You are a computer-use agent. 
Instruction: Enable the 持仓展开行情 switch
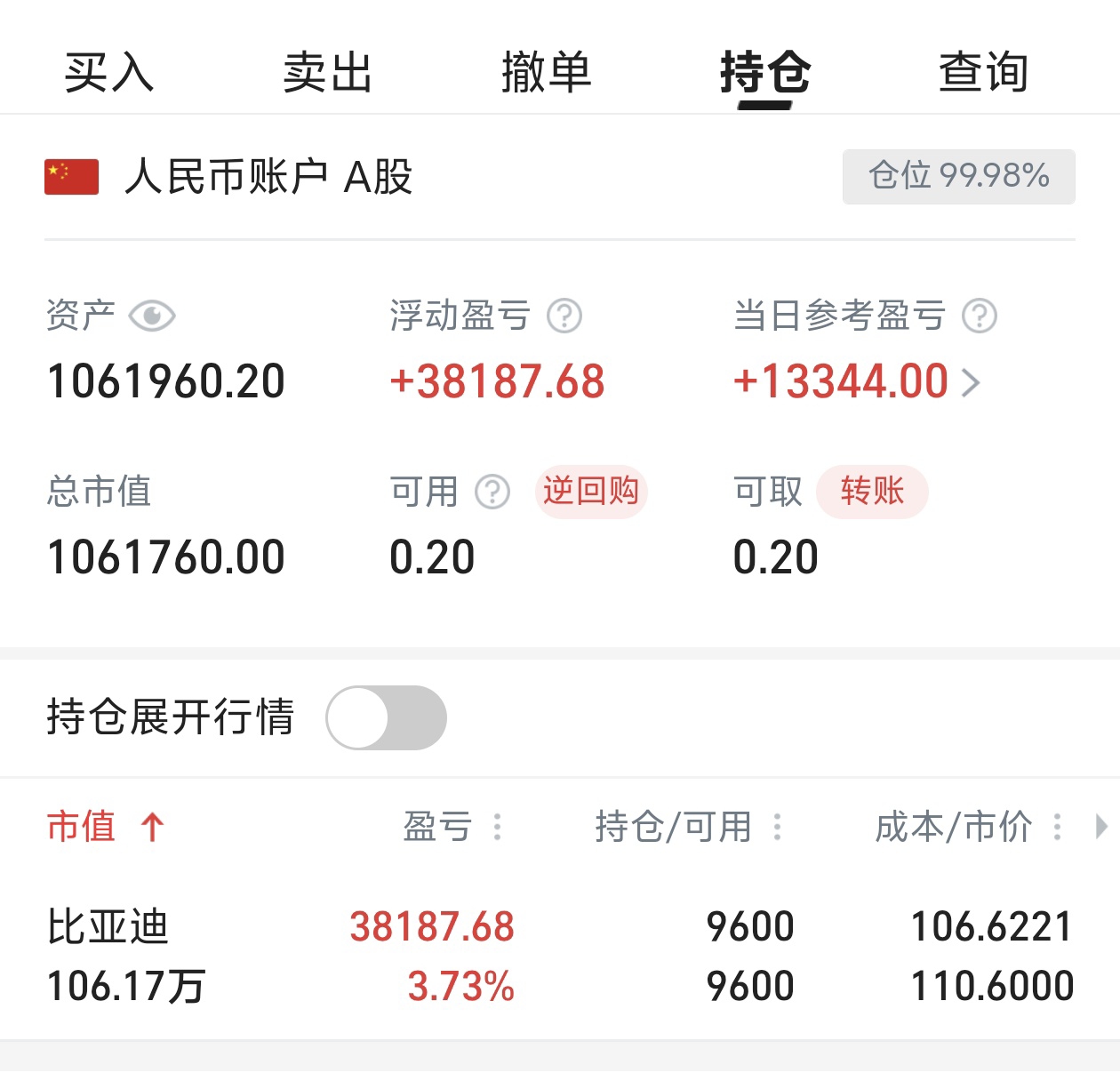pos(387,717)
